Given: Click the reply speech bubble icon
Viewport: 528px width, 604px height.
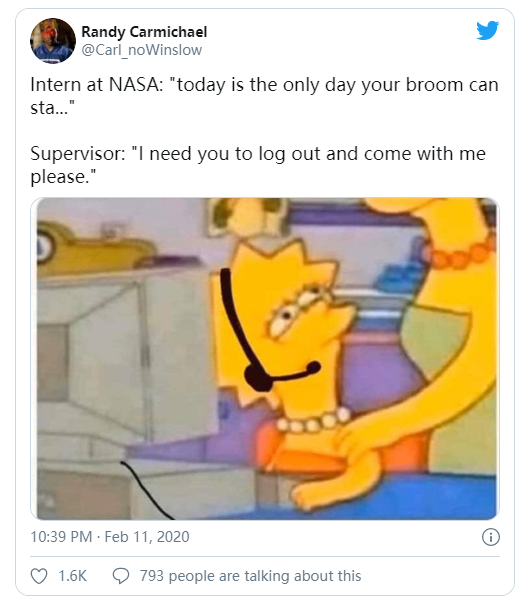Looking at the screenshot, I should pos(121,576).
